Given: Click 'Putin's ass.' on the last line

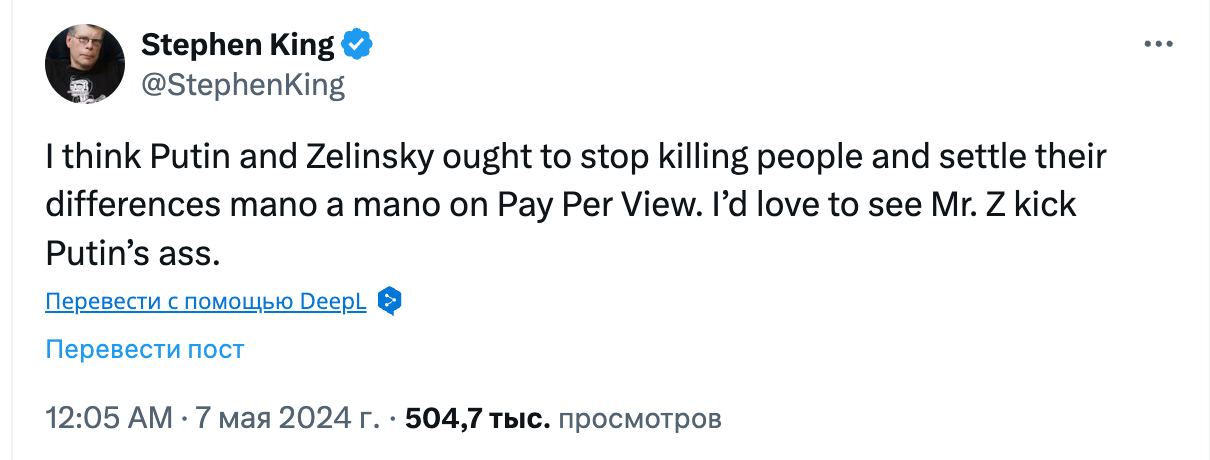Looking at the screenshot, I should coord(132,254).
